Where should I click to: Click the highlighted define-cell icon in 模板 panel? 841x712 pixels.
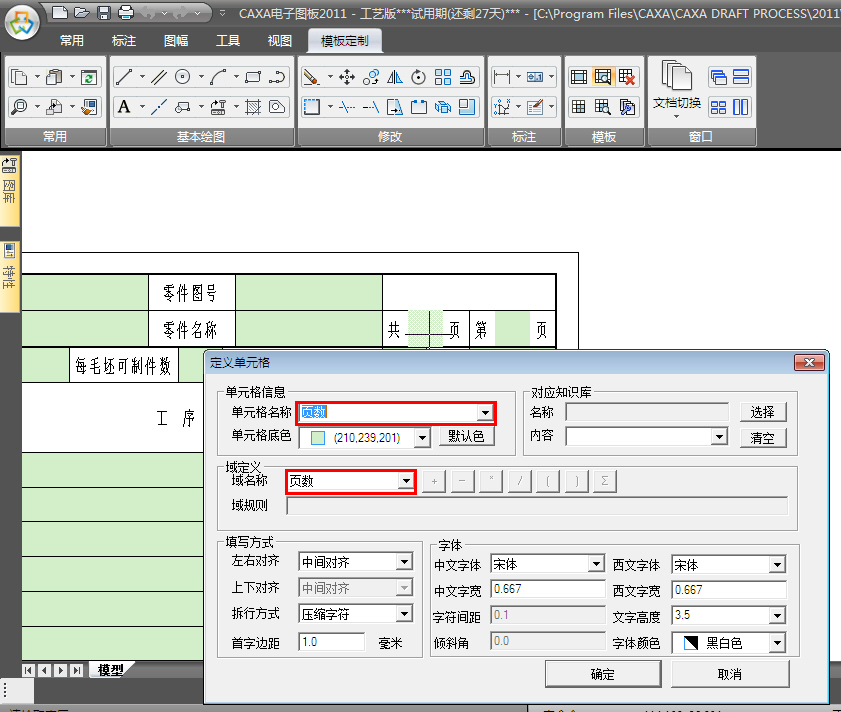point(602,77)
